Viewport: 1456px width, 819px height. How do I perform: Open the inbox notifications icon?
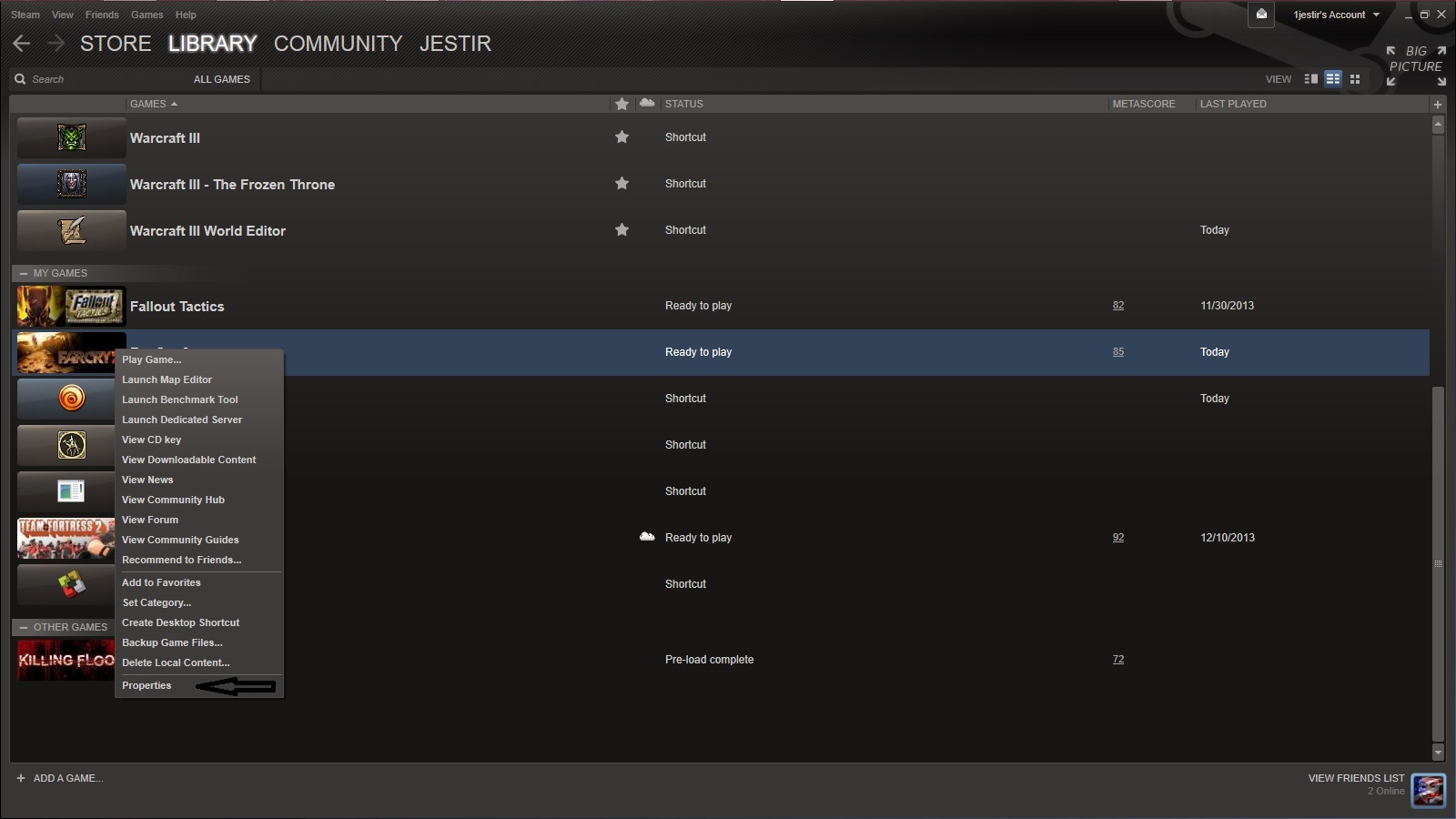click(1261, 15)
